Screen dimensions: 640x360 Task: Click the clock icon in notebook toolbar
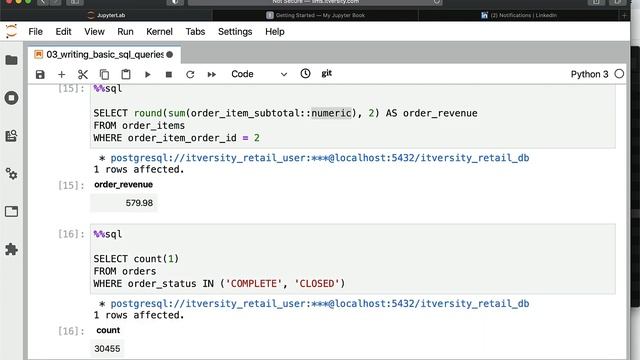[305, 73]
